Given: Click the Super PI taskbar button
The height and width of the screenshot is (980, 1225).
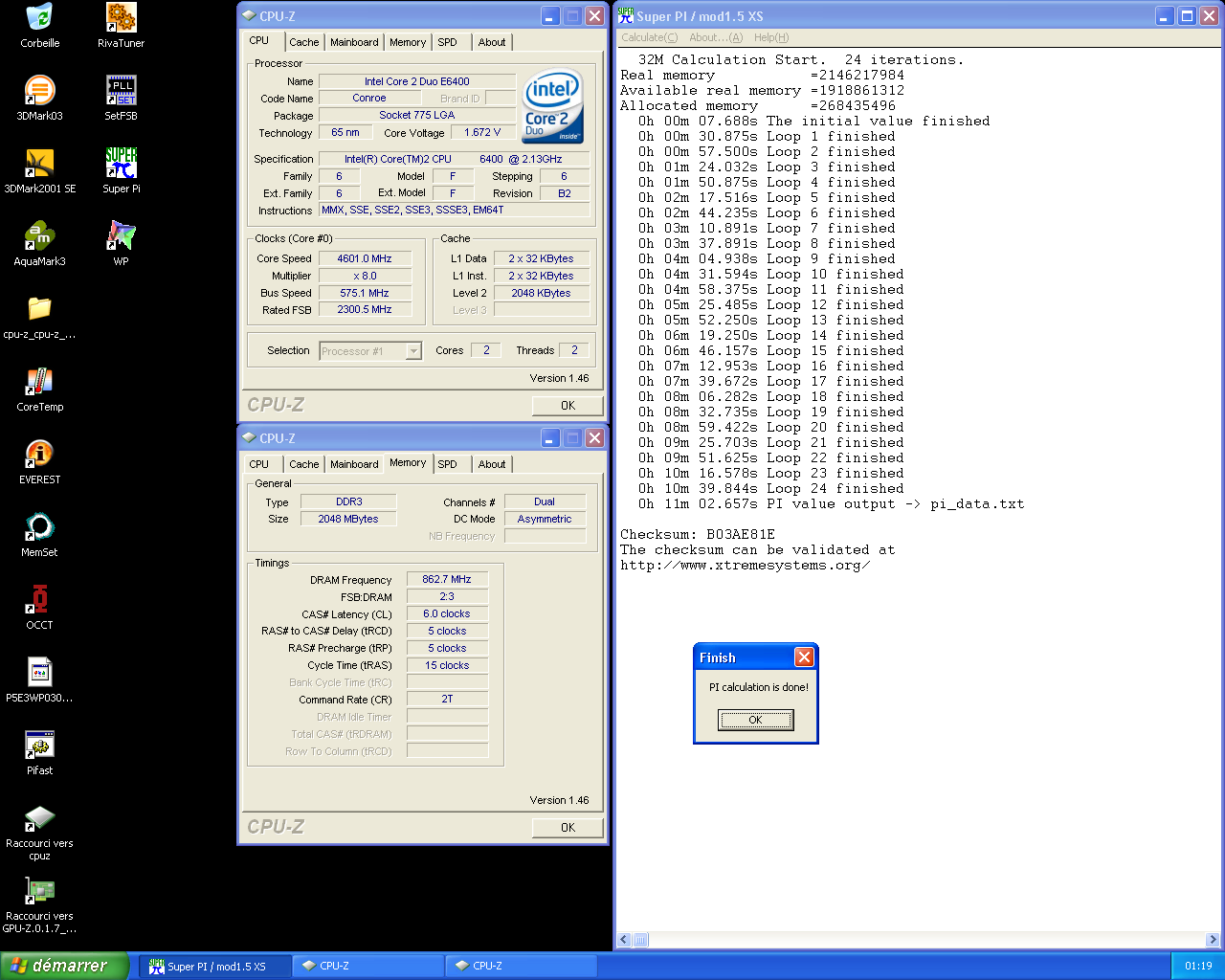Looking at the screenshot, I should (x=215, y=967).
